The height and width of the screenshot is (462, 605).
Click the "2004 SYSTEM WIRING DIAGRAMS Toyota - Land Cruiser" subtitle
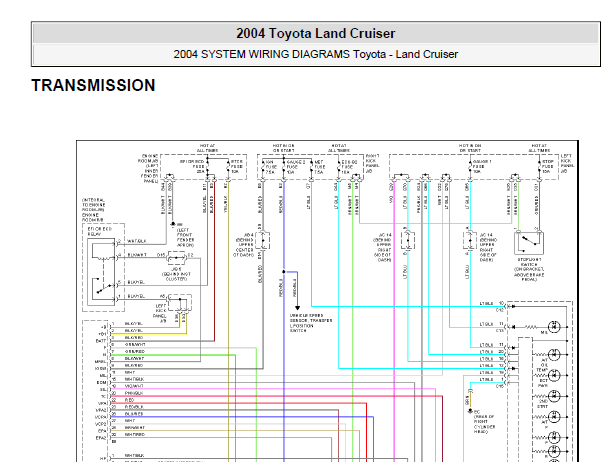(x=316, y=54)
